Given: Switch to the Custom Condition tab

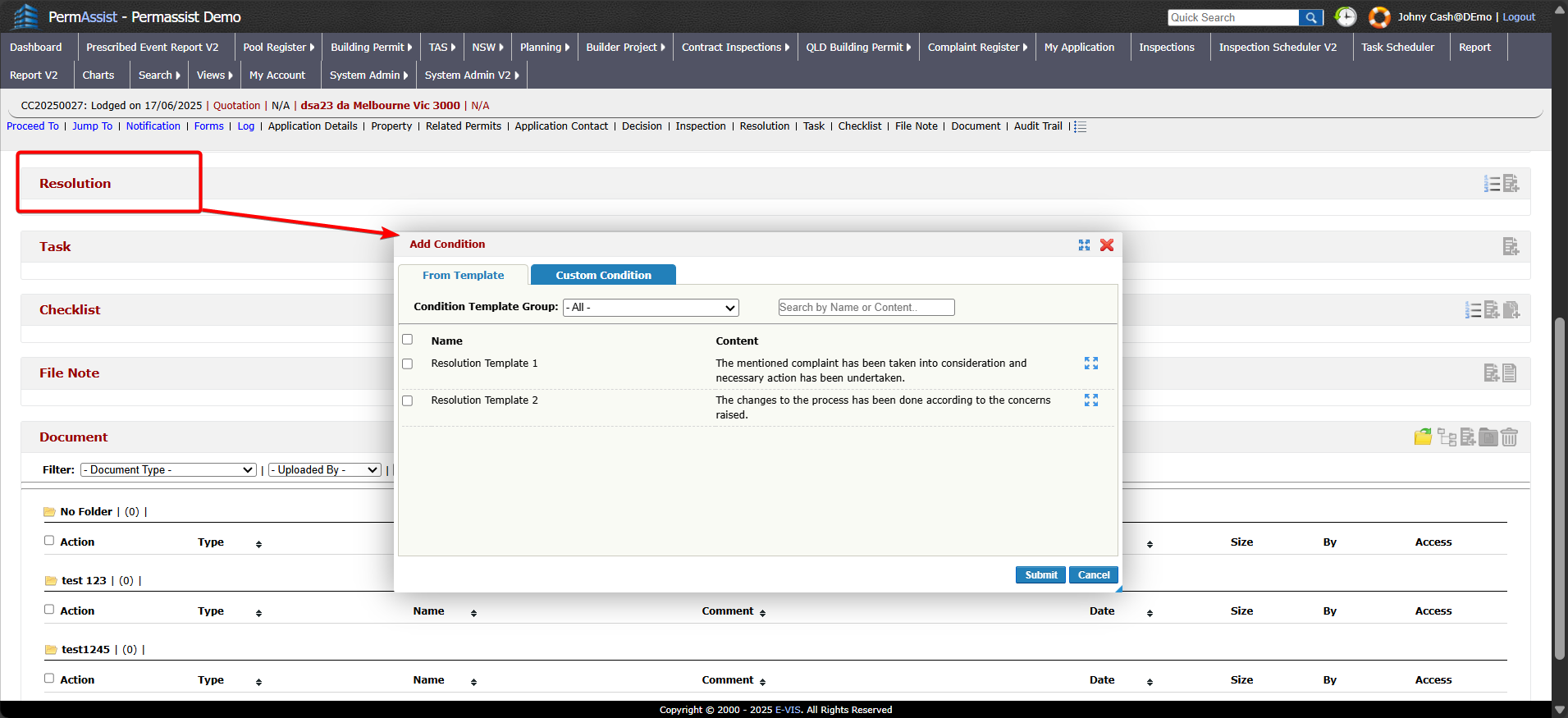Looking at the screenshot, I should pyautogui.click(x=603, y=276).
